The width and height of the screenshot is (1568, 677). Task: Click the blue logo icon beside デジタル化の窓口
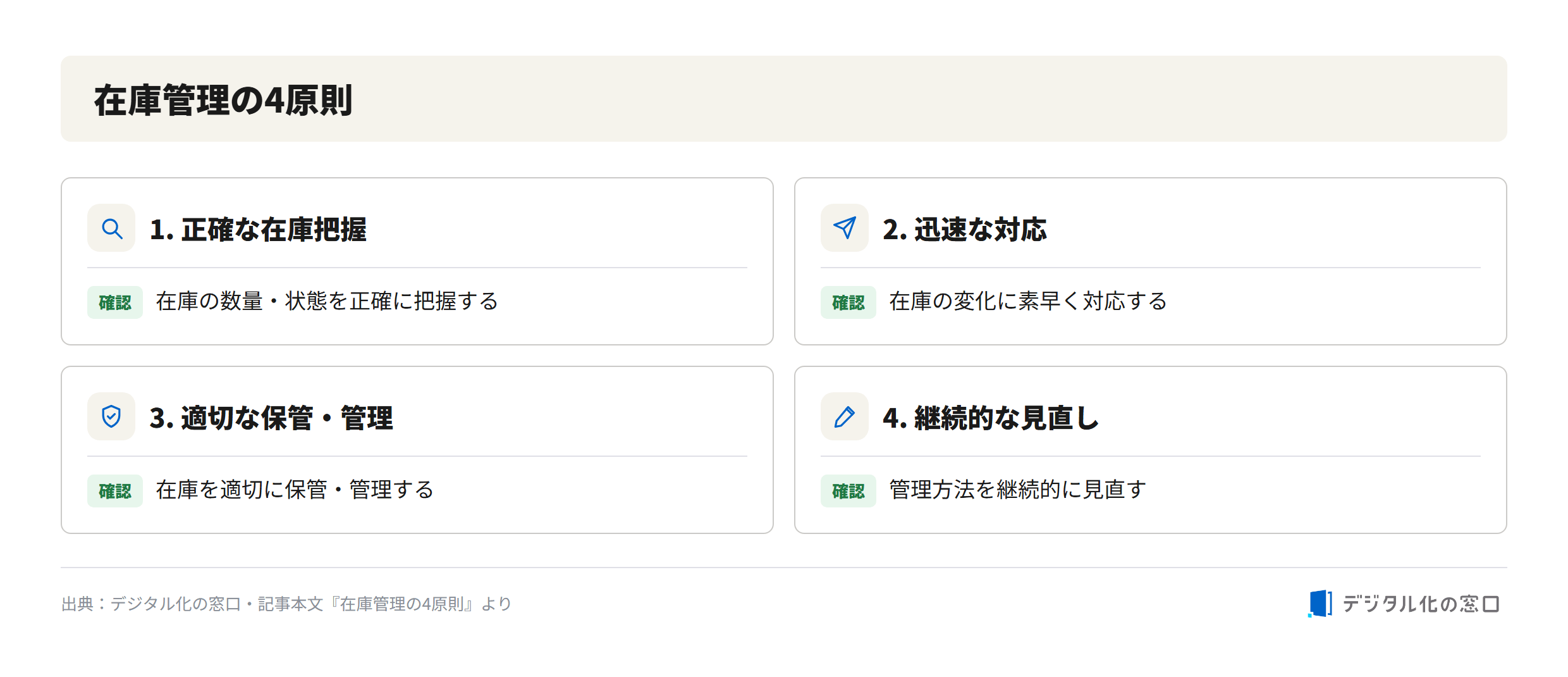click(x=1320, y=604)
